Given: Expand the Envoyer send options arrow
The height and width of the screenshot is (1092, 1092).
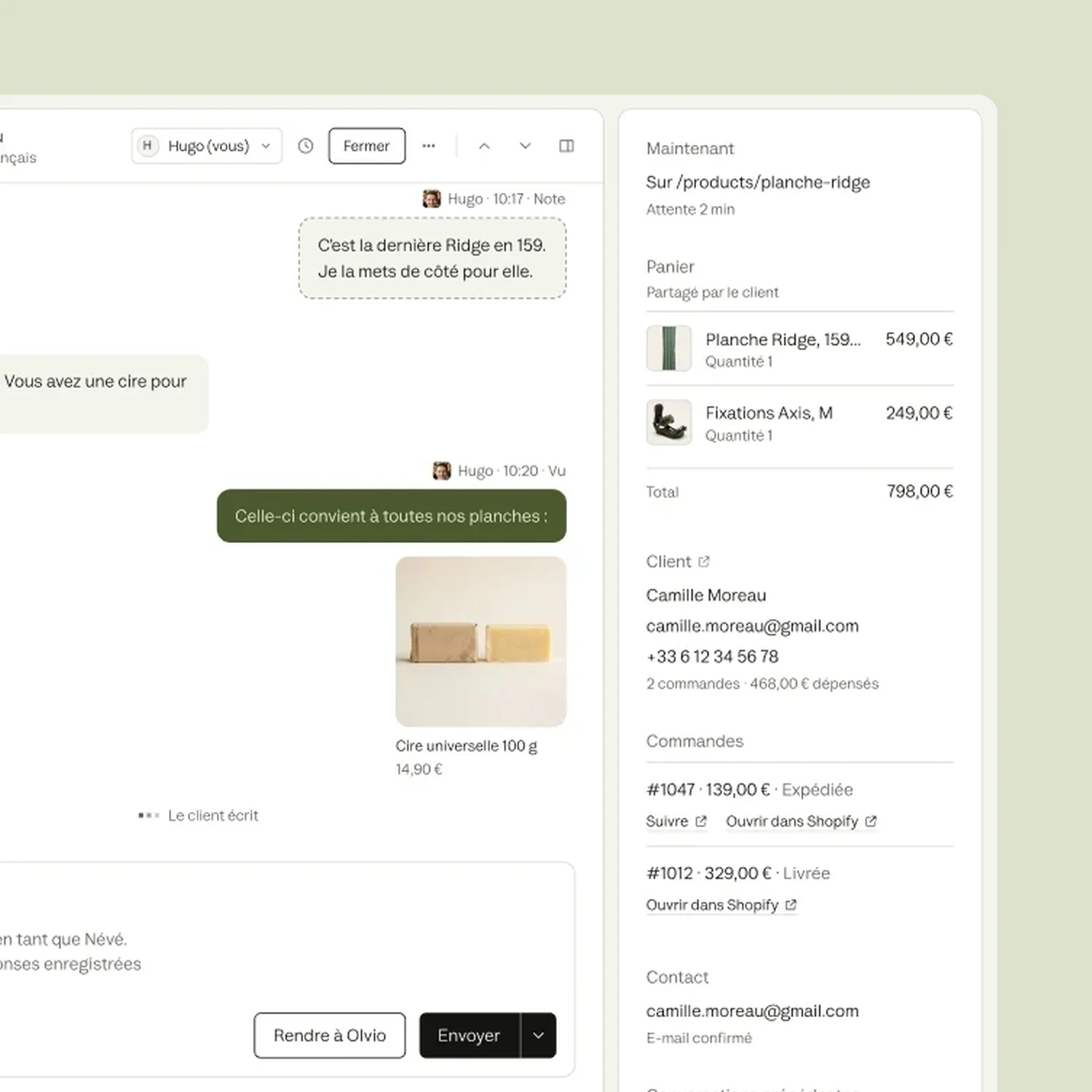Looking at the screenshot, I should (x=539, y=1035).
